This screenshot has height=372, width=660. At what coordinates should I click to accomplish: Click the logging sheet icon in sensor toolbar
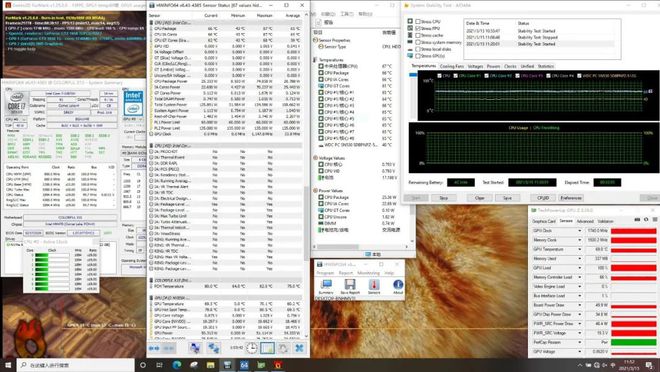267,348
